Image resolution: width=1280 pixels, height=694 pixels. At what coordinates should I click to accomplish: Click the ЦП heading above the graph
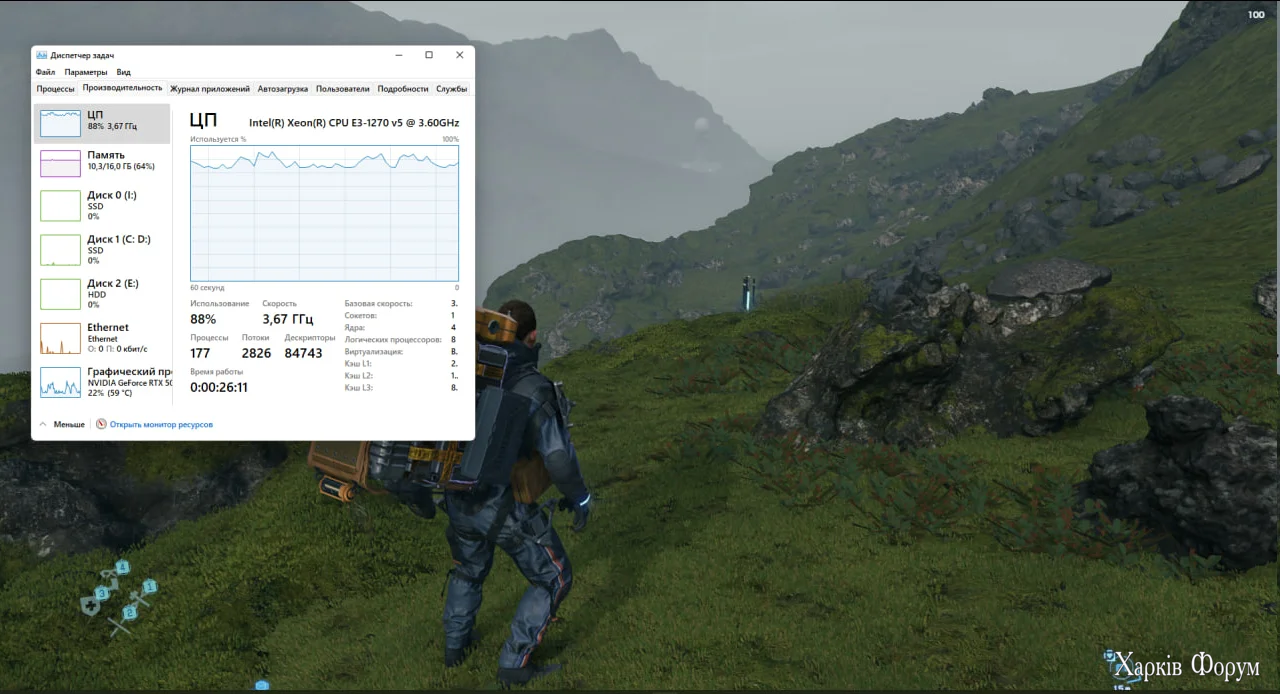[x=203, y=121]
